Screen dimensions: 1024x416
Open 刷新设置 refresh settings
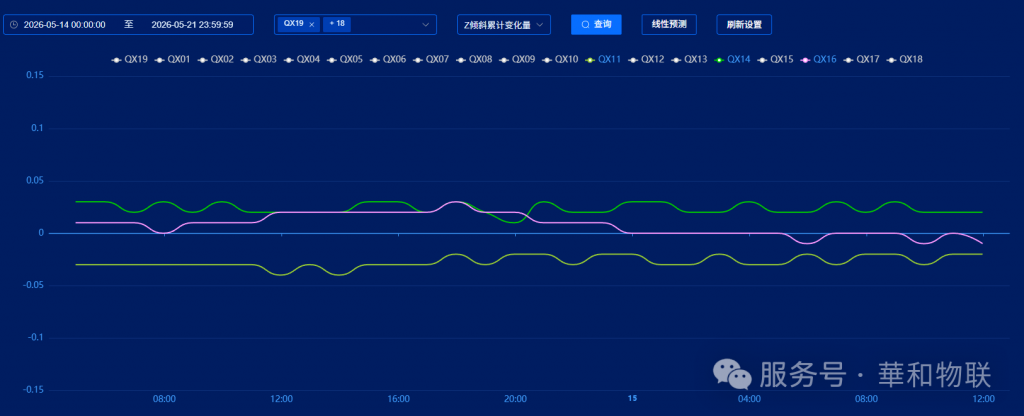[744, 24]
